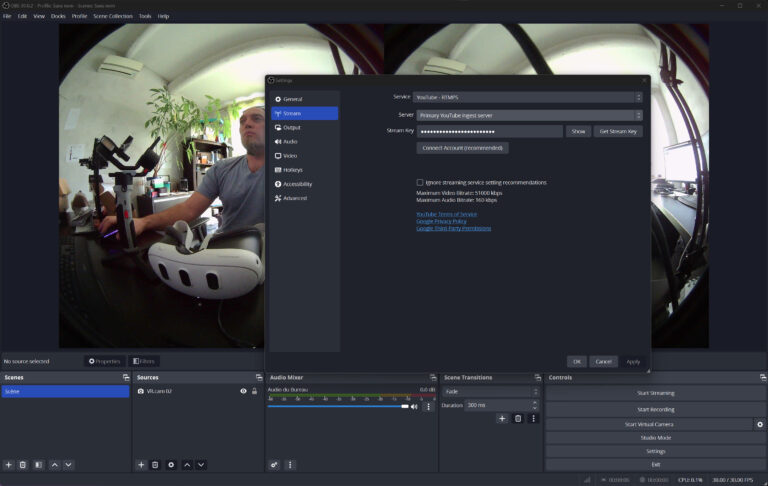Click the add scene plus icon
The width and height of the screenshot is (768, 486).
8,465
